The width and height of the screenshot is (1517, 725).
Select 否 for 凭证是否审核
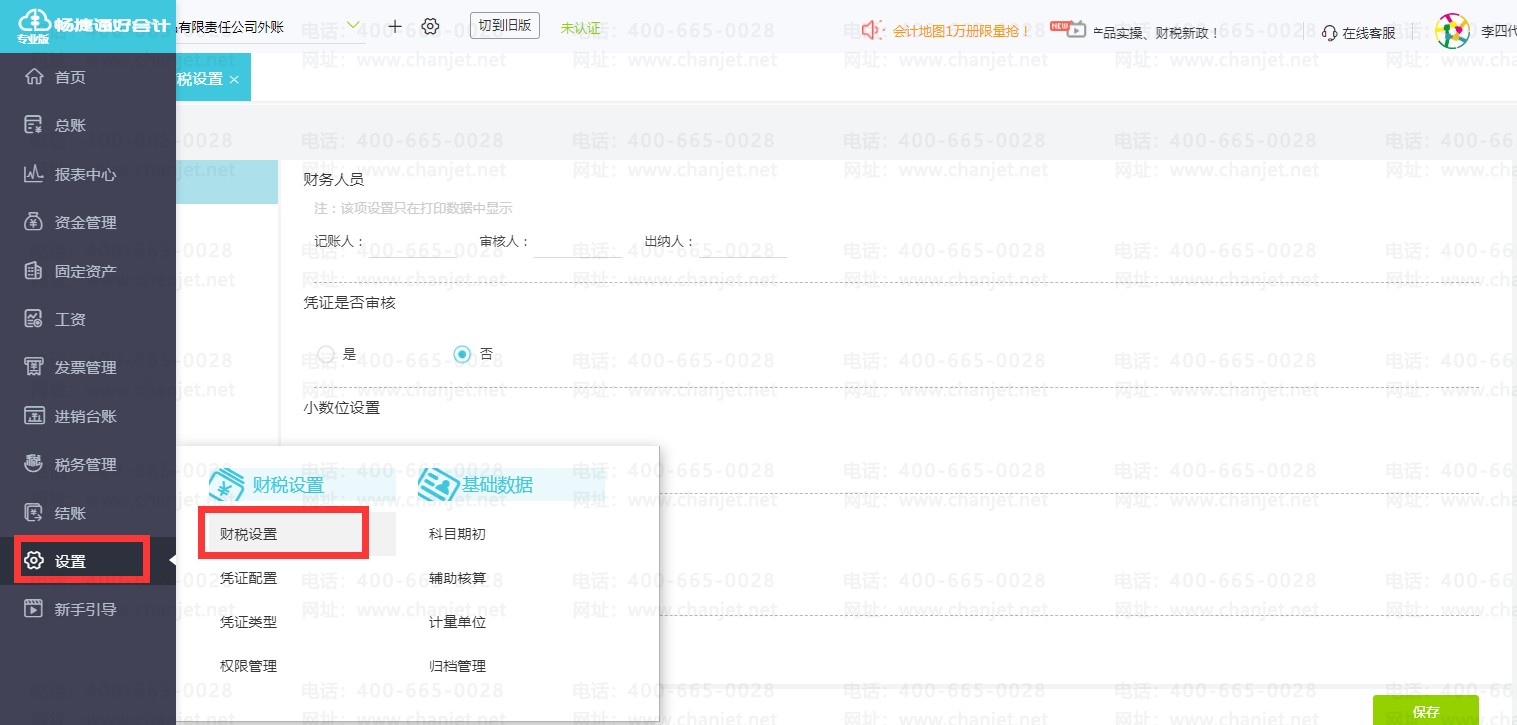tap(462, 354)
